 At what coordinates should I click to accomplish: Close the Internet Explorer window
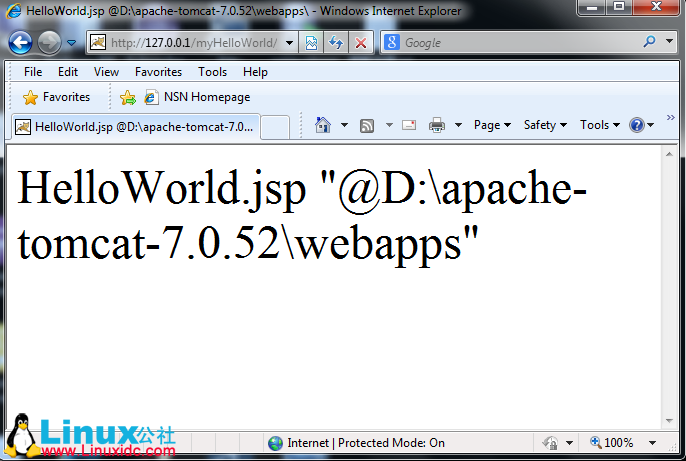click(x=656, y=7)
